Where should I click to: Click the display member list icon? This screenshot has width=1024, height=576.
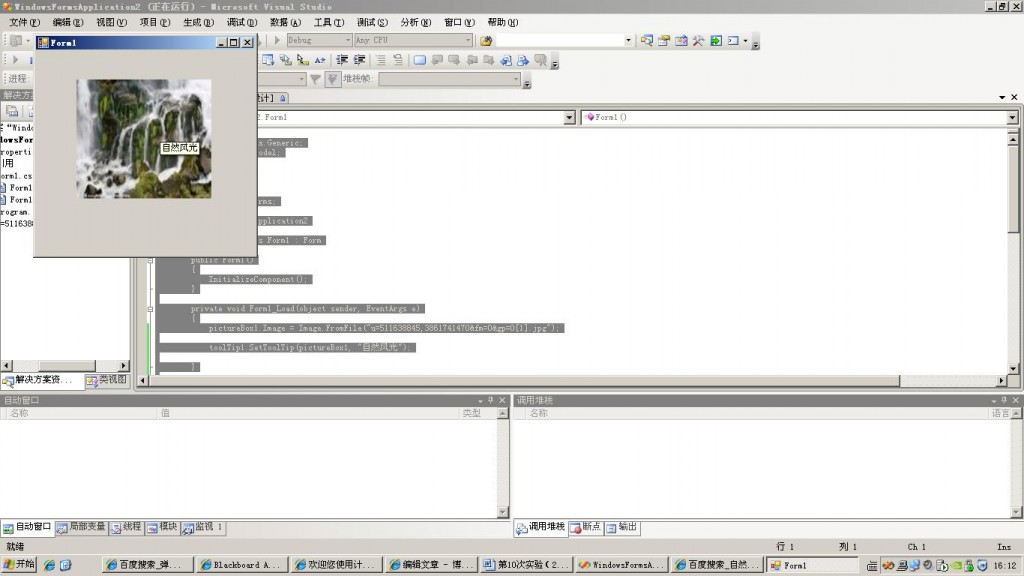pos(268,60)
